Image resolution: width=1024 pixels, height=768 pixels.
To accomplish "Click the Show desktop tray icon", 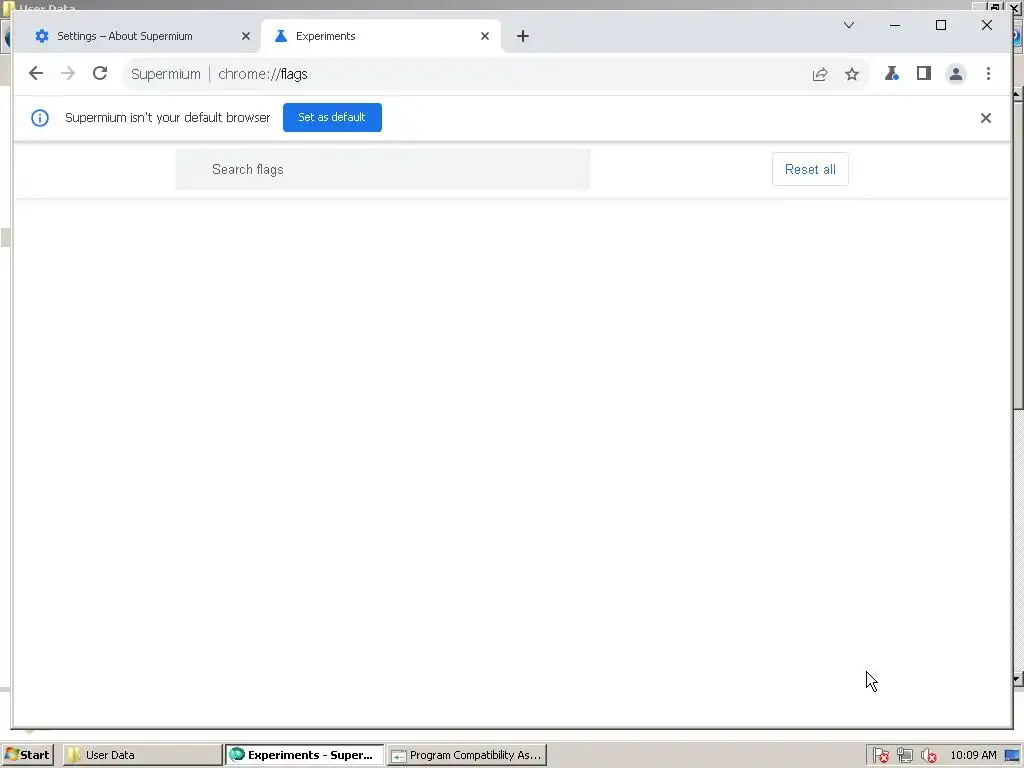I will [1012, 756].
